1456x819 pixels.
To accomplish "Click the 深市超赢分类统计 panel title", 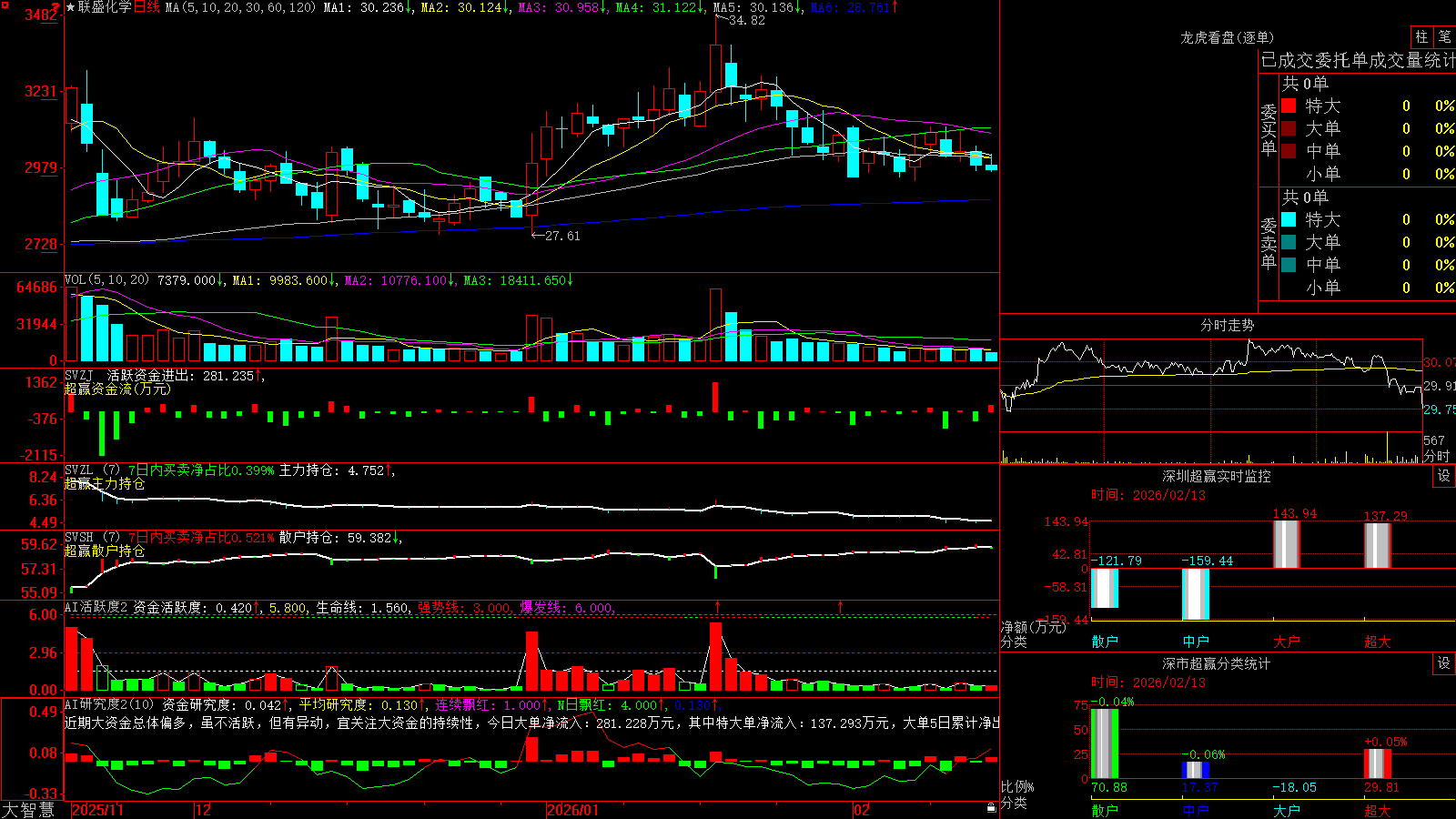I will pos(1217,663).
